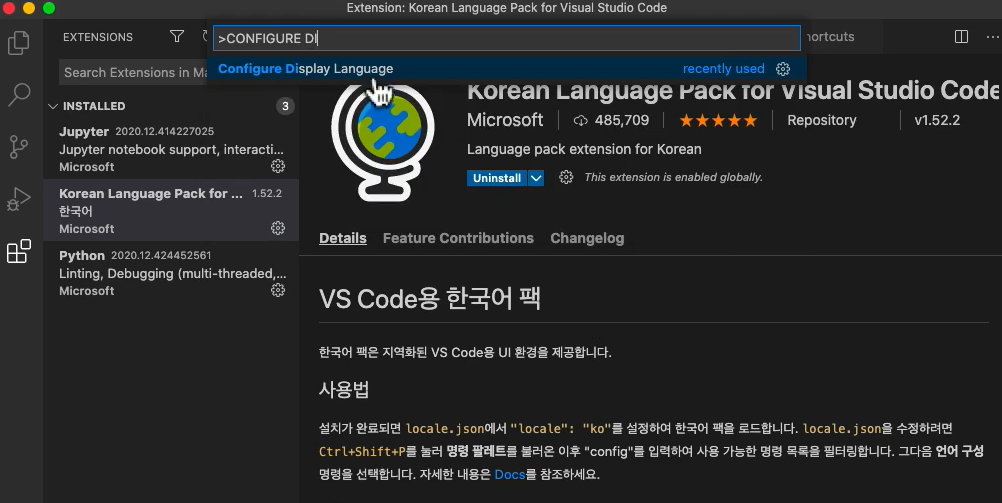Viewport: 1002px width, 503px height.
Task: Click the filter extensions funnel icon
Action: 177,36
